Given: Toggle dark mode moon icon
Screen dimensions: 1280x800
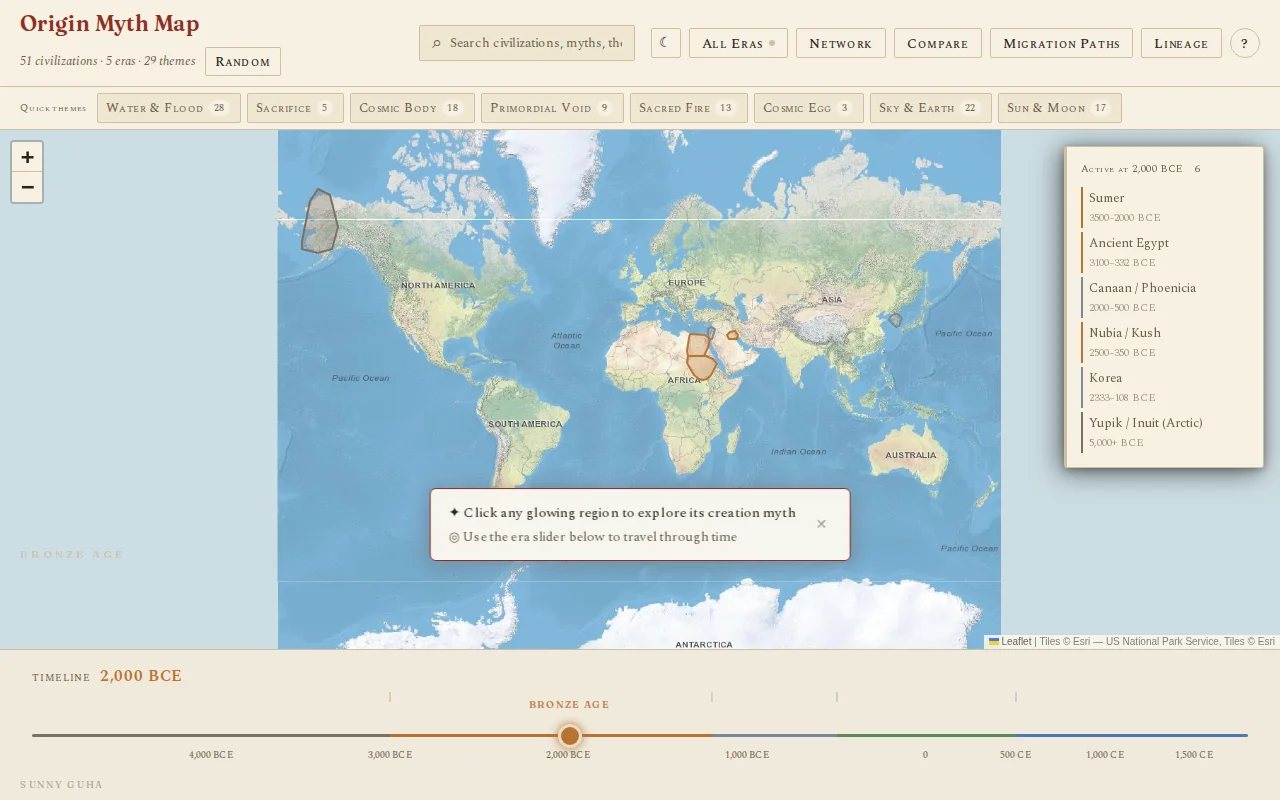Looking at the screenshot, I should point(666,43).
